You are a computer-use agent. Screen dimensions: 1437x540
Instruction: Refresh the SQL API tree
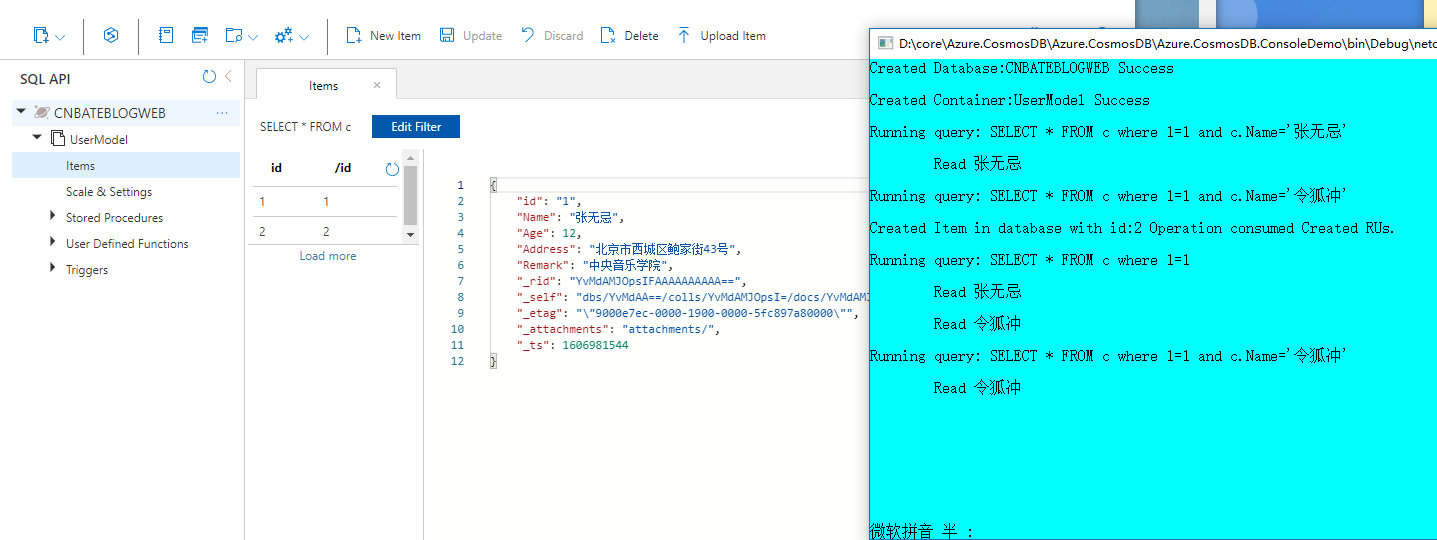pos(209,77)
